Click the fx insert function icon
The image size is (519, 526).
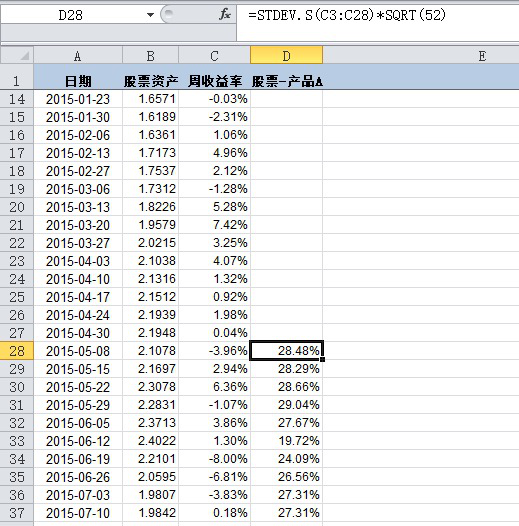pos(224,15)
